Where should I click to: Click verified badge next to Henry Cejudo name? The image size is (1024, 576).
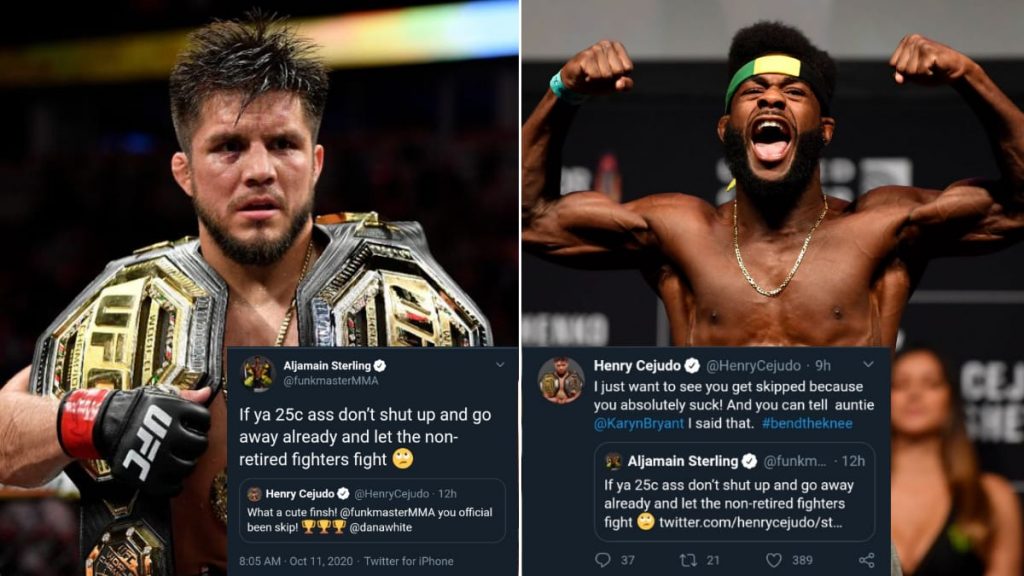pos(692,365)
